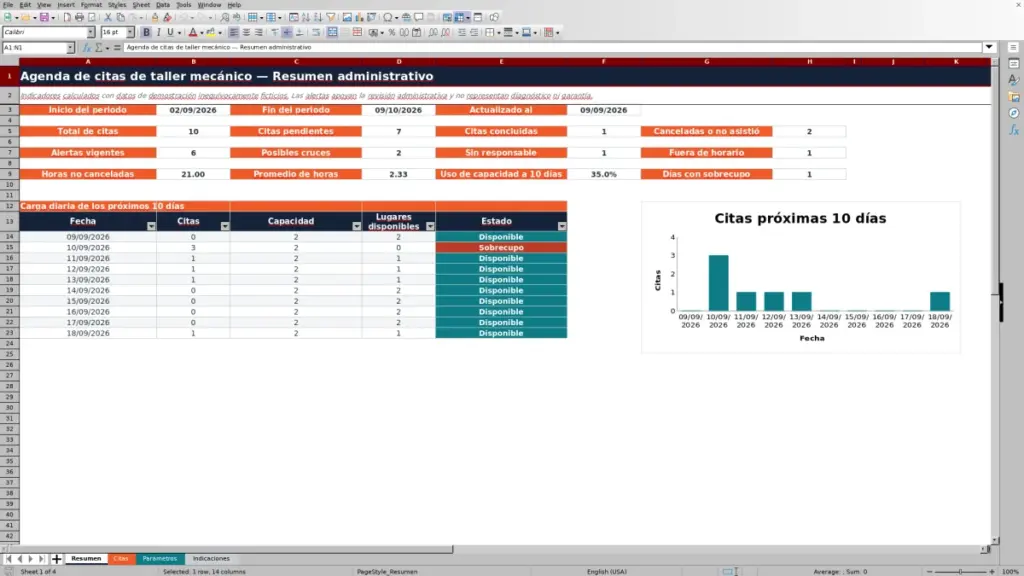Click the Name Box cell reference field

pos(34,48)
